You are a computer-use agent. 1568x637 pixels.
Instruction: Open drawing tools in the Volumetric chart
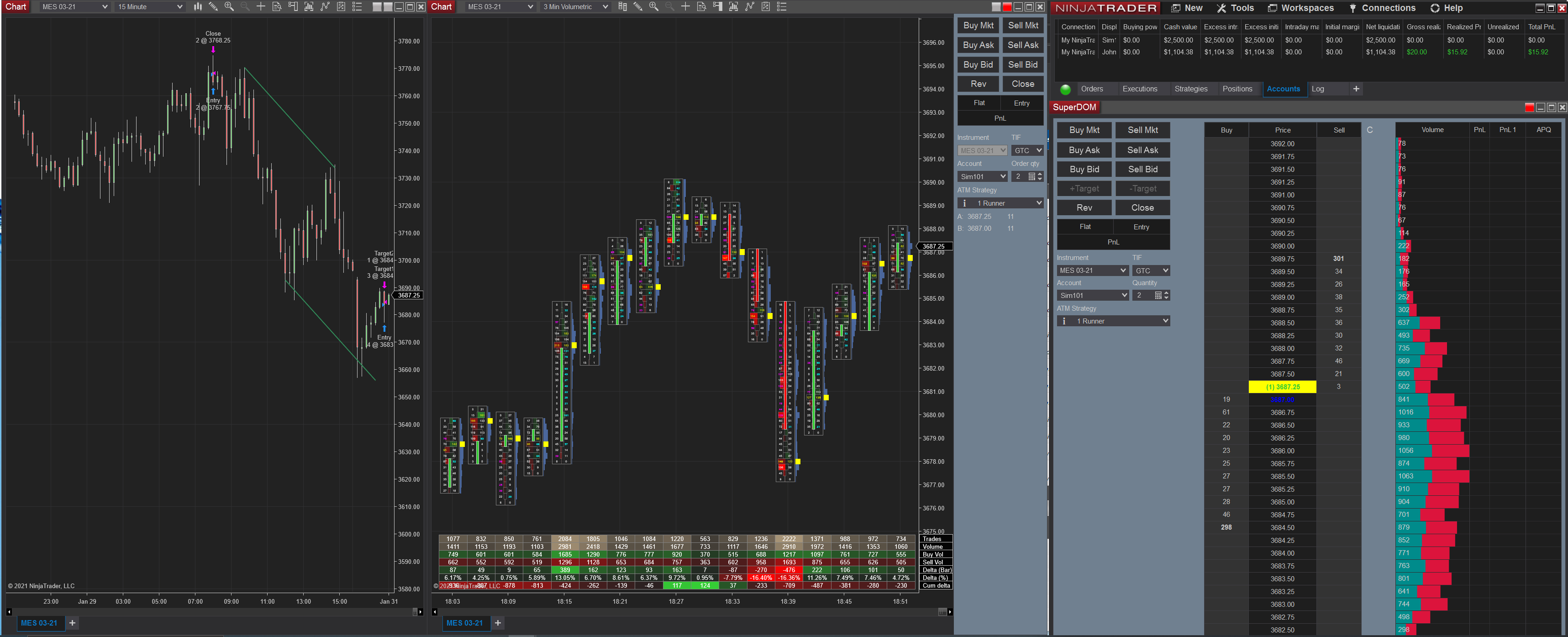click(638, 7)
